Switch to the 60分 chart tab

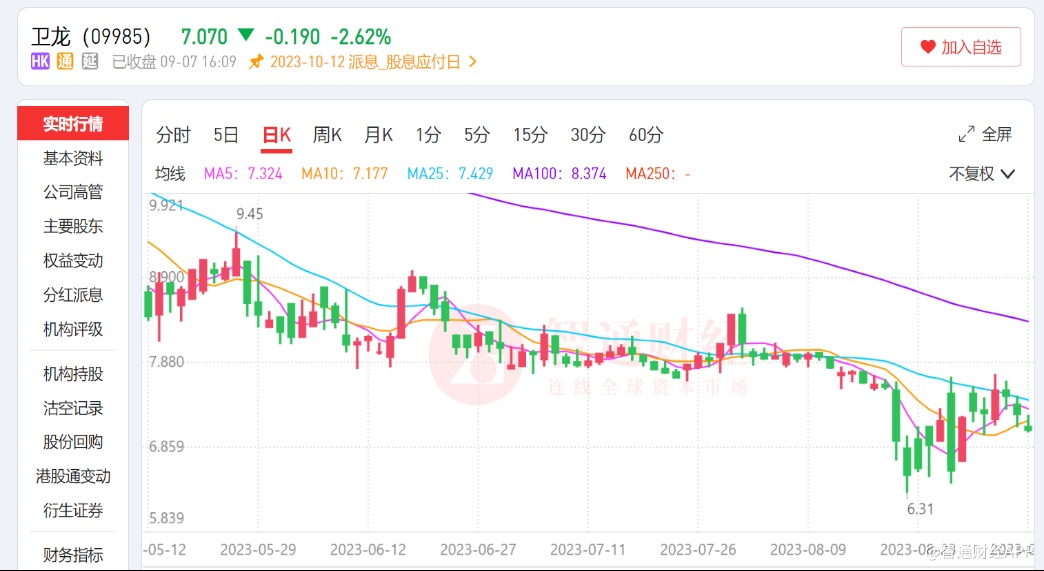pyautogui.click(x=646, y=135)
